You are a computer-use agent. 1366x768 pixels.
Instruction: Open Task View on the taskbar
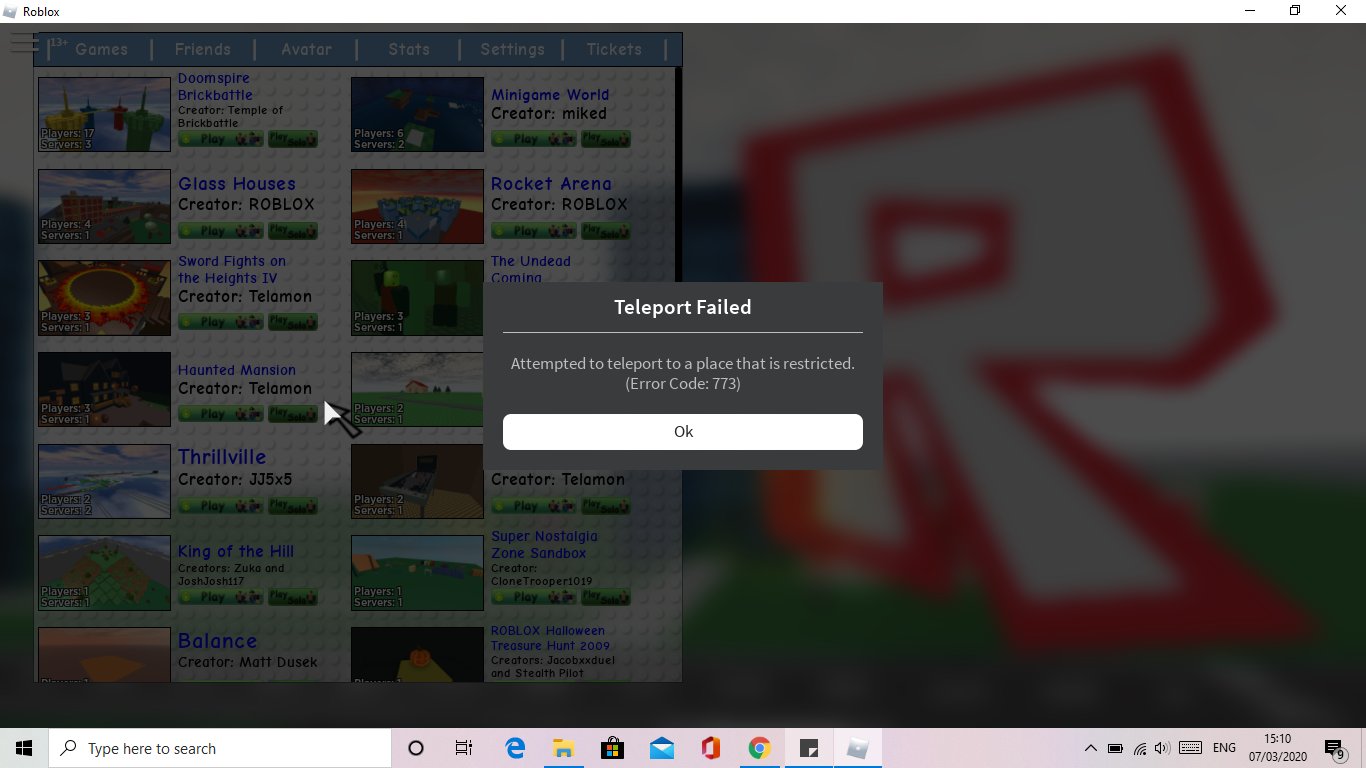pyautogui.click(x=464, y=748)
